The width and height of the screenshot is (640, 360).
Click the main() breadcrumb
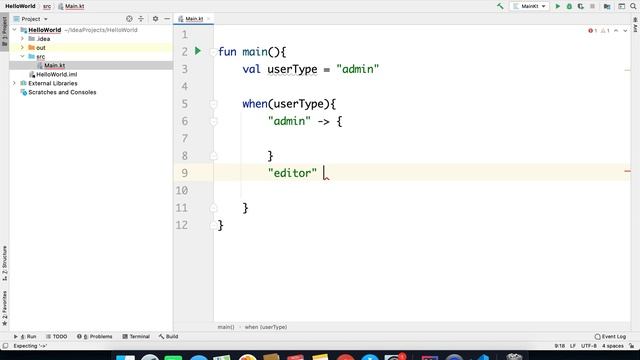(x=226, y=327)
